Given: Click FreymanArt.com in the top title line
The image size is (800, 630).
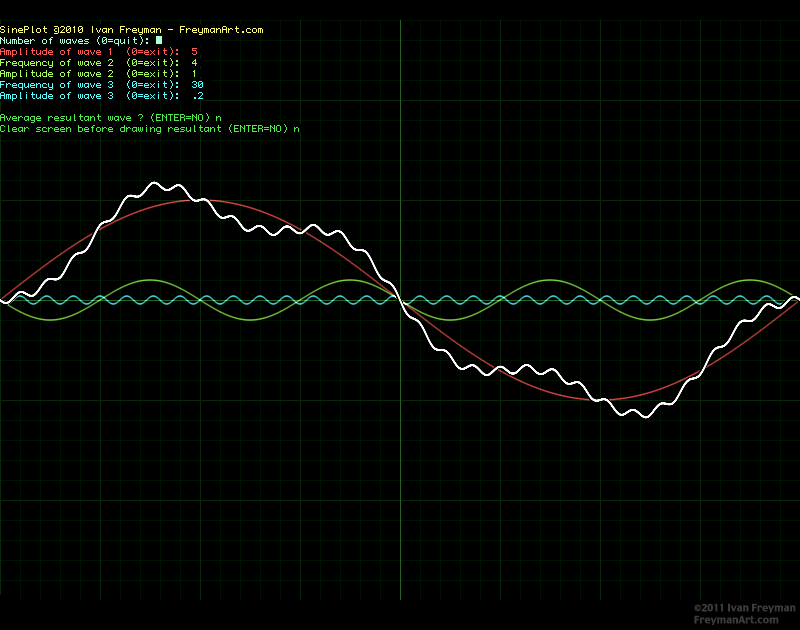Looking at the screenshot, I should click(x=220, y=30).
